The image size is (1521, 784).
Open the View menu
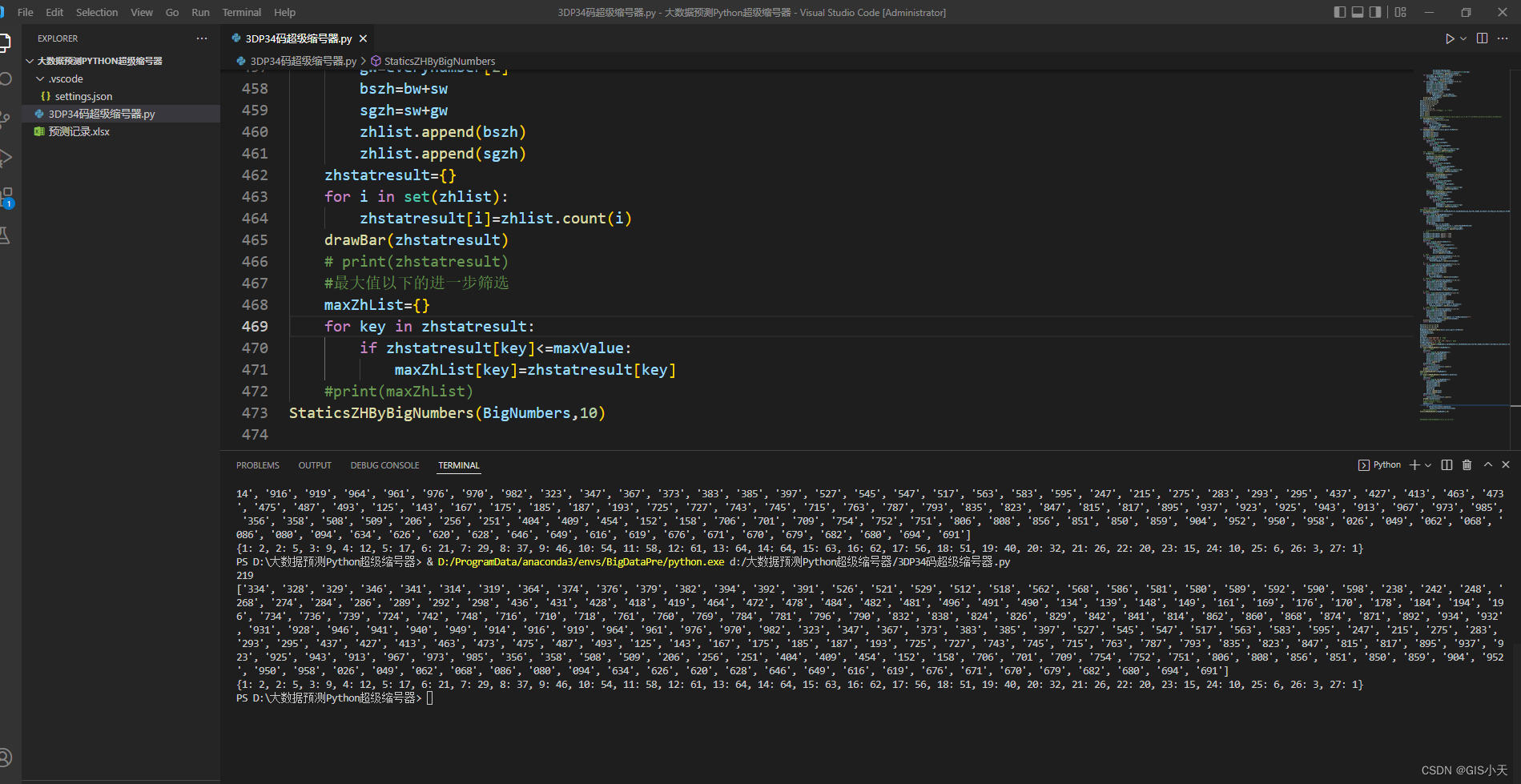[x=142, y=12]
